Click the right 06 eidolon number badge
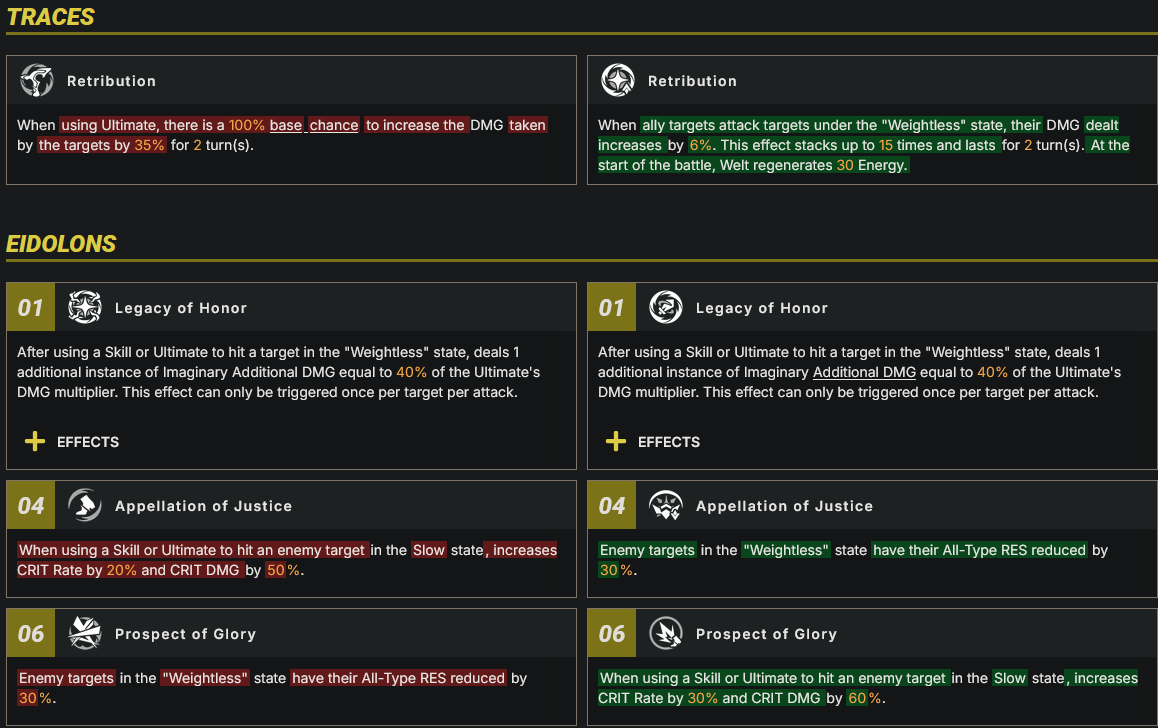This screenshot has width=1158, height=728. pos(611,633)
